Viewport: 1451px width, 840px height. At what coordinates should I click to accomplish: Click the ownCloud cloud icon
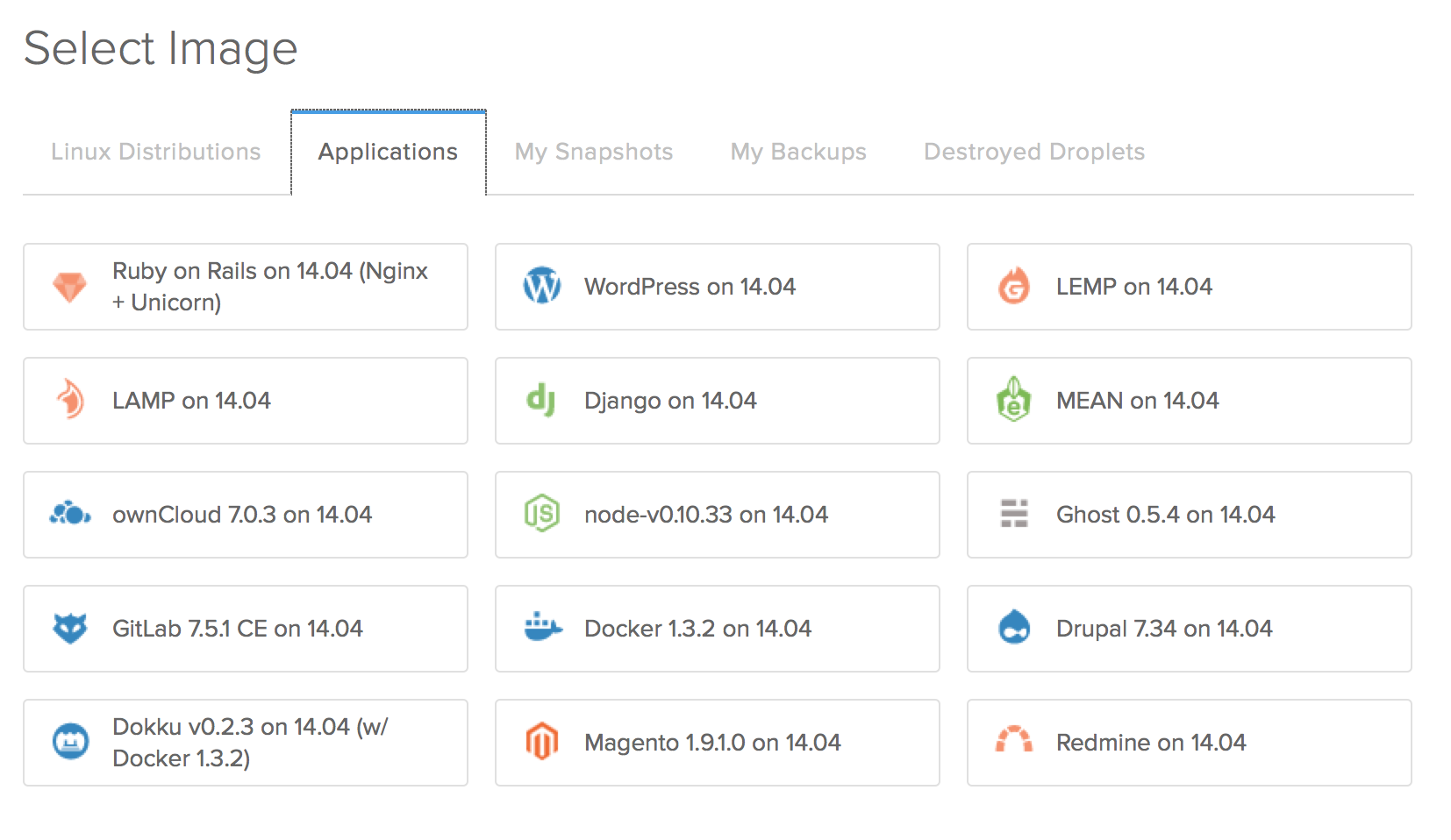pyautogui.click(x=70, y=514)
